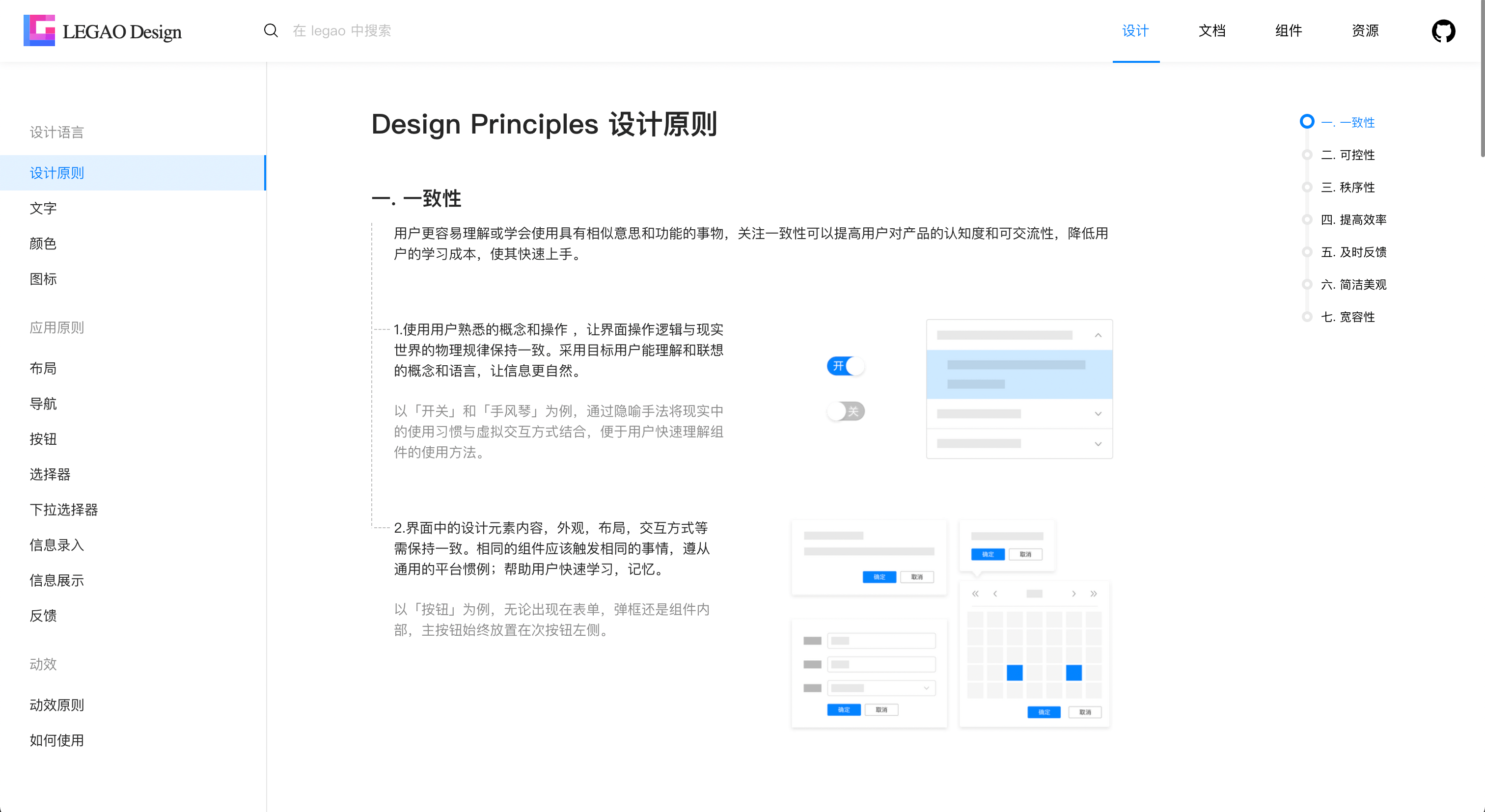1485x812 pixels.
Task: Expand the third accordion panel chevron
Action: [x=1098, y=444]
